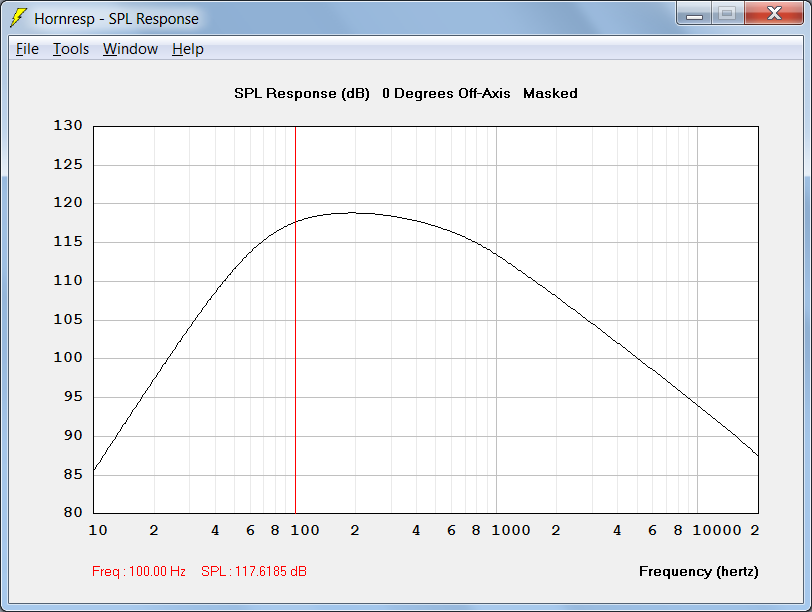Click the 'SPL : 117.6185 dB' readout

point(254,571)
